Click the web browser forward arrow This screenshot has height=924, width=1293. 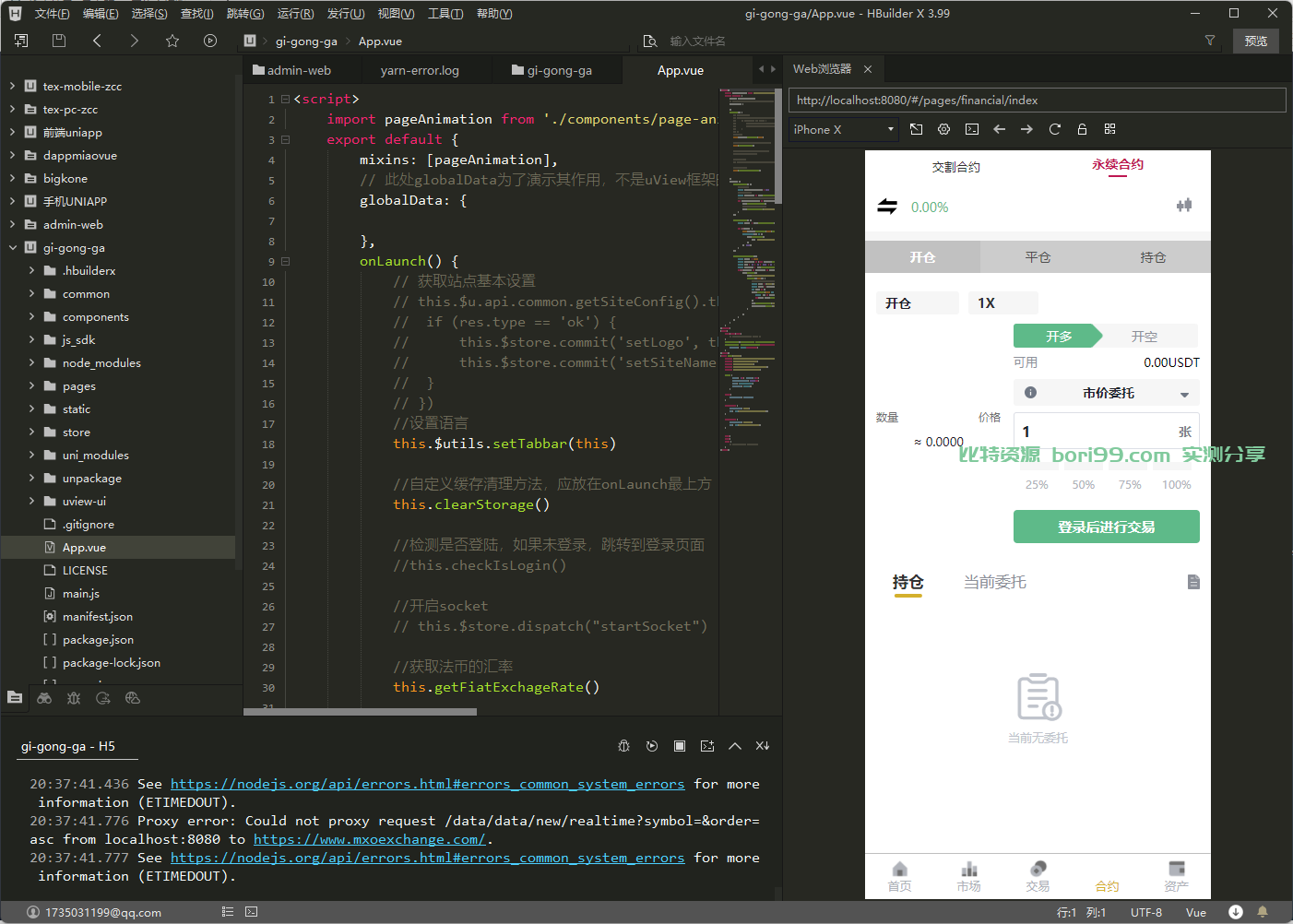[x=1026, y=129]
